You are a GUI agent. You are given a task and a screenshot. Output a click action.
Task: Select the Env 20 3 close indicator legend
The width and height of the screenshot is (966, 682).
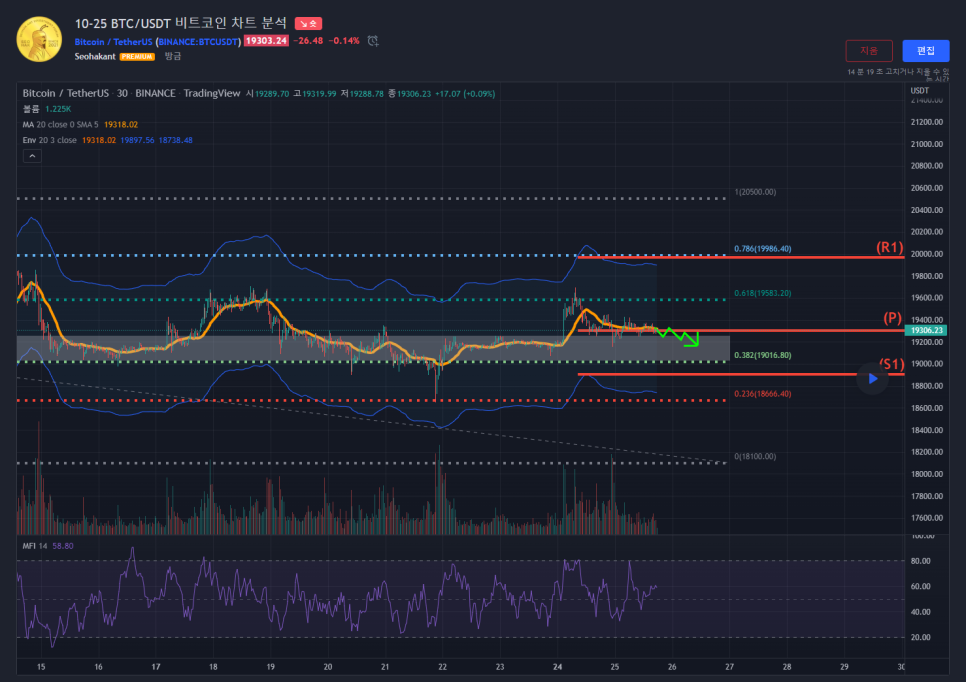pyautogui.click(x=50, y=140)
